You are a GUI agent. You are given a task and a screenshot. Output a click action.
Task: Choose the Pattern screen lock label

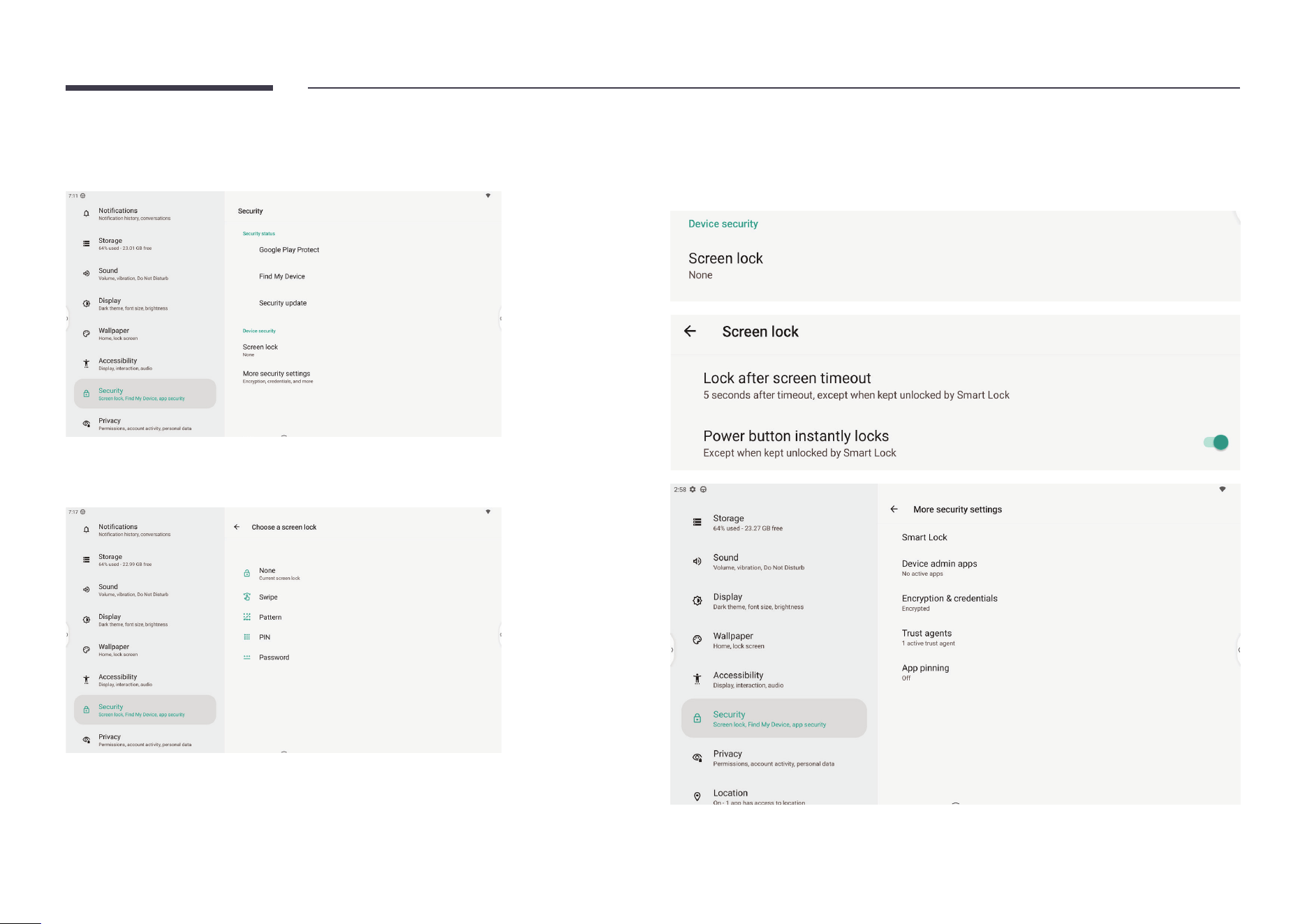point(270,618)
